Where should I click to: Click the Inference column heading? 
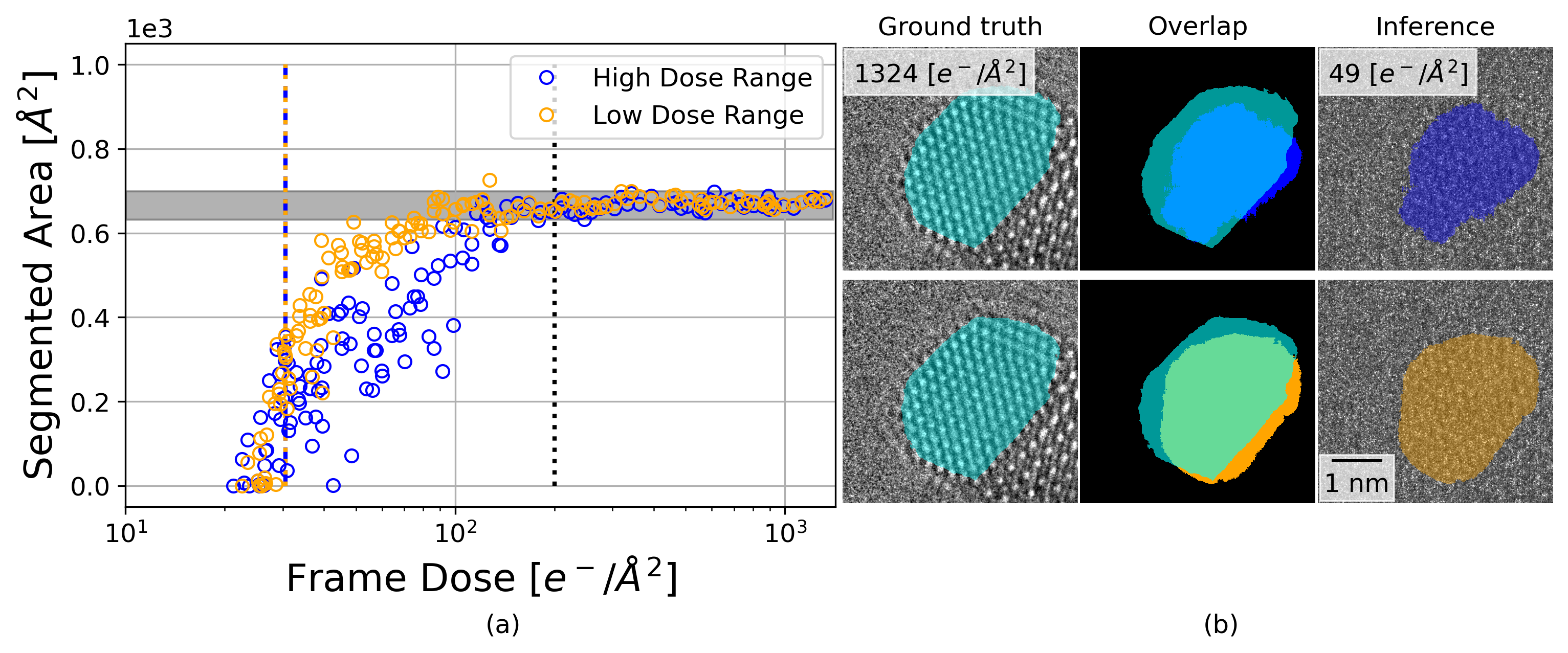pos(1434,27)
